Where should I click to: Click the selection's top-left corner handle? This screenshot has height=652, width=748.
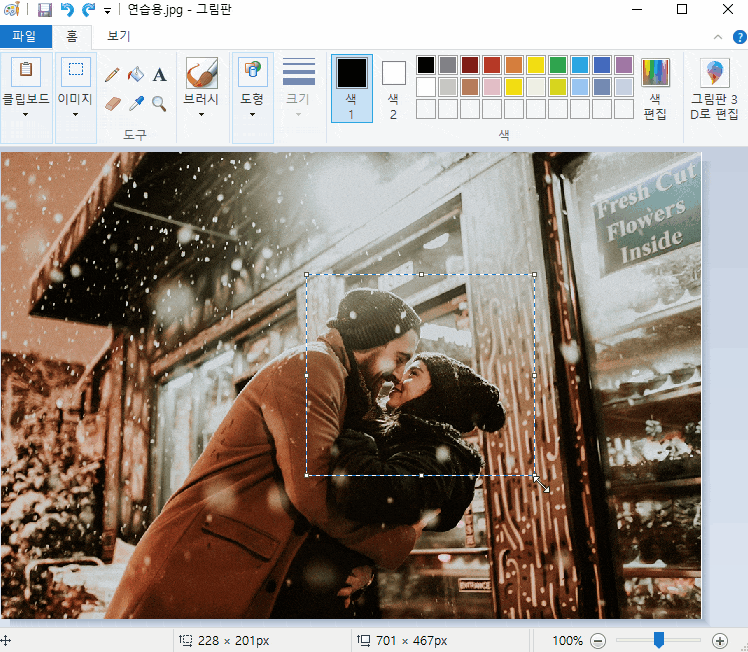pyautogui.click(x=307, y=275)
